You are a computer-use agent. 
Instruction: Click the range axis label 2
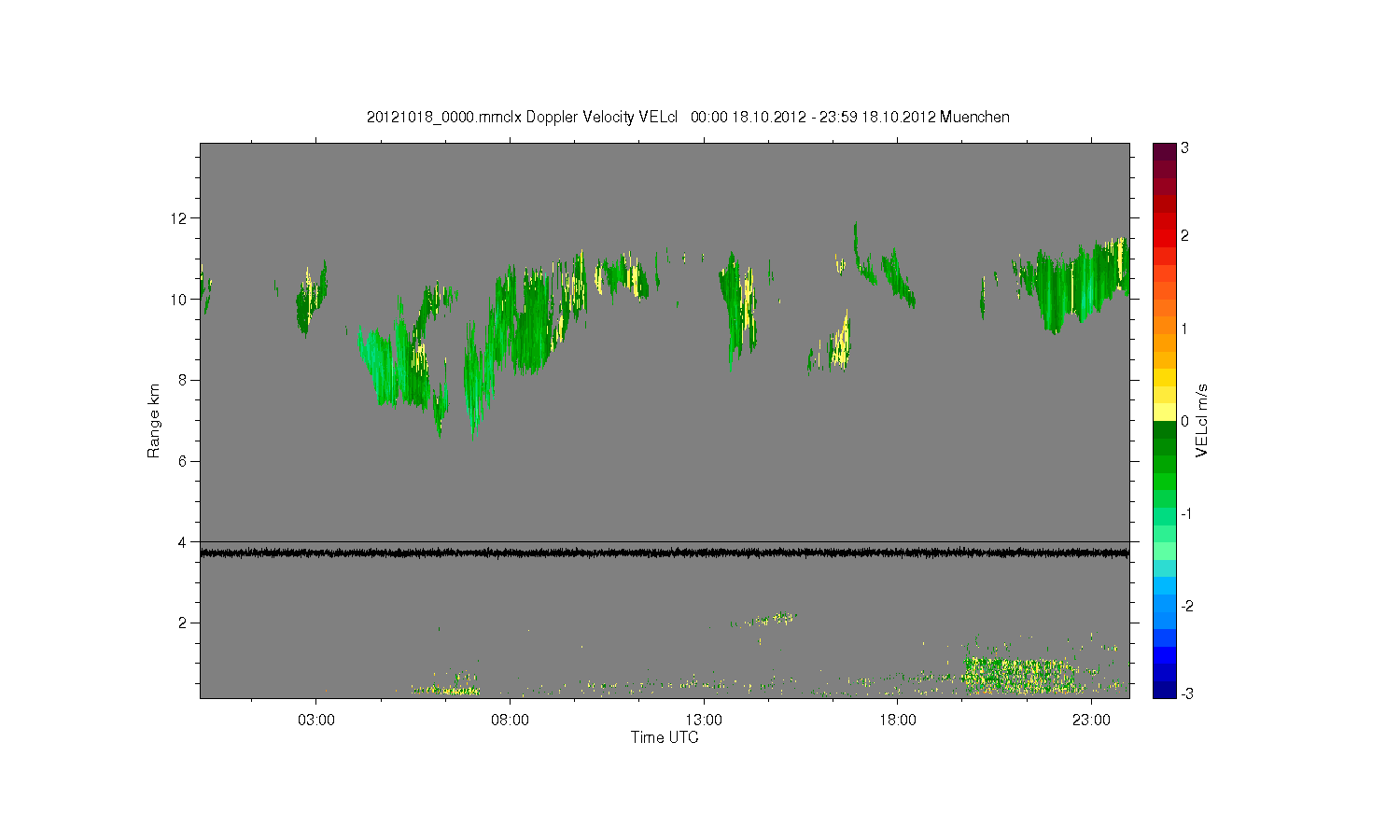(183, 623)
